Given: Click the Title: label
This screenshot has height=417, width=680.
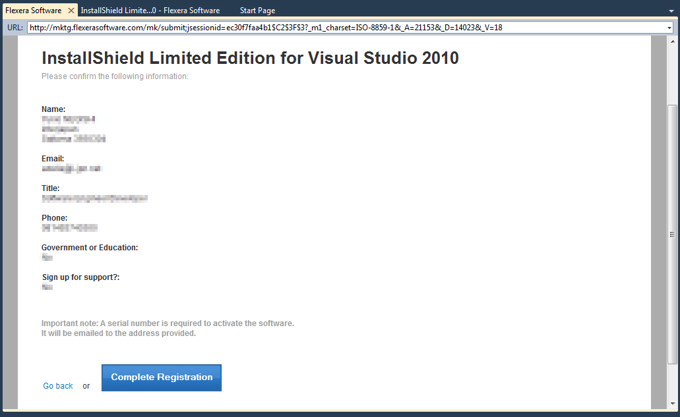Looking at the screenshot, I should [50, 188].
